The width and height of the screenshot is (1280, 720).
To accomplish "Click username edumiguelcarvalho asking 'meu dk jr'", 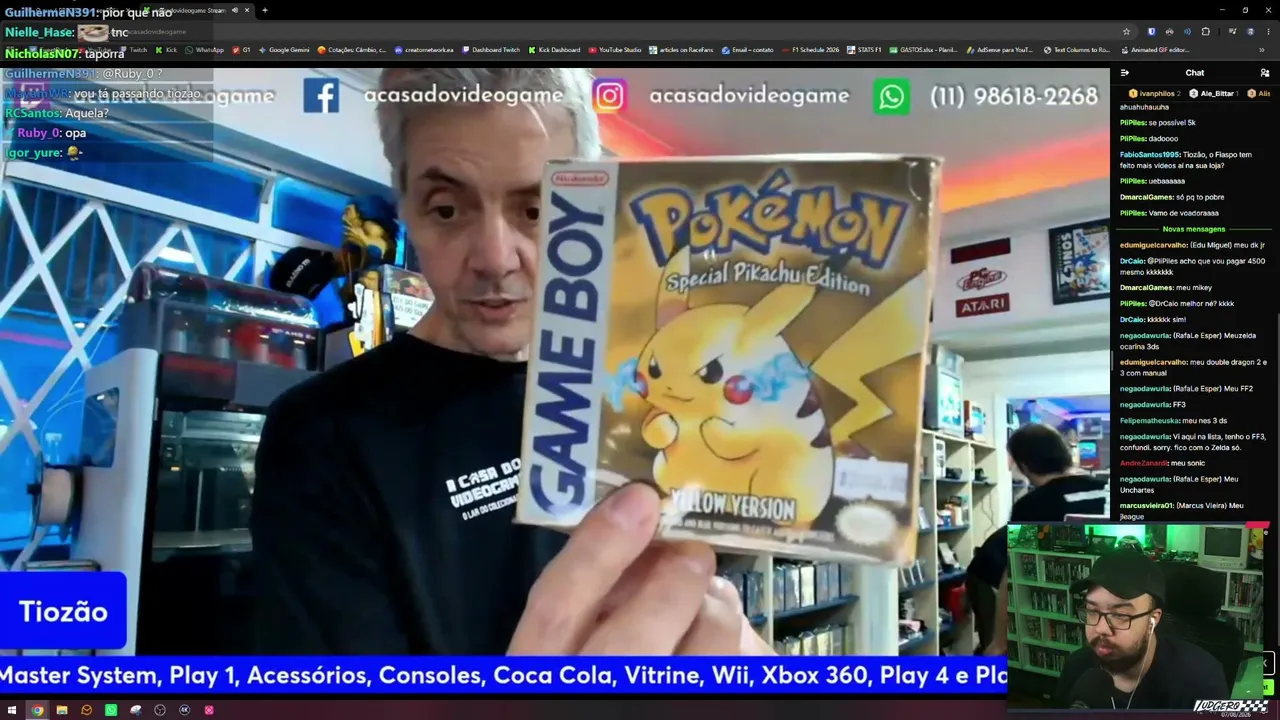I will tap(1153, 245).
